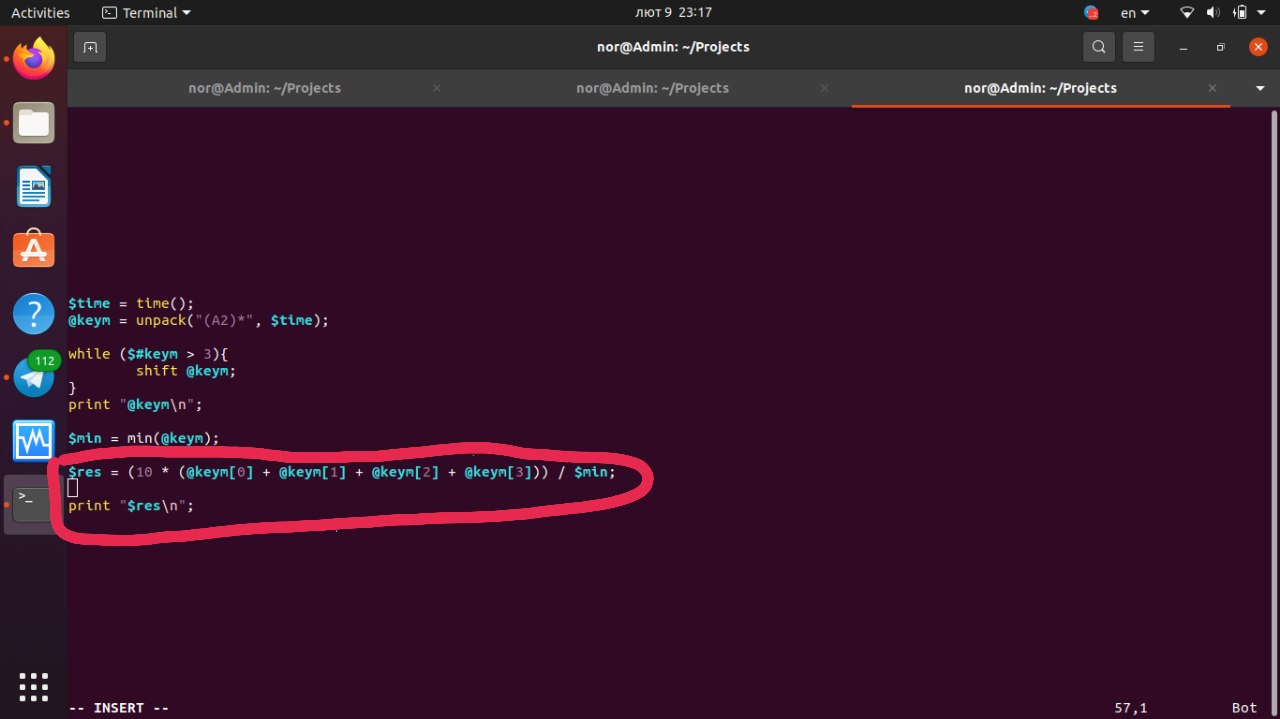The height and width of the screenshot is (719, 1280).
Task: Open the Help icon in dock
Action: tap(33, 313)
